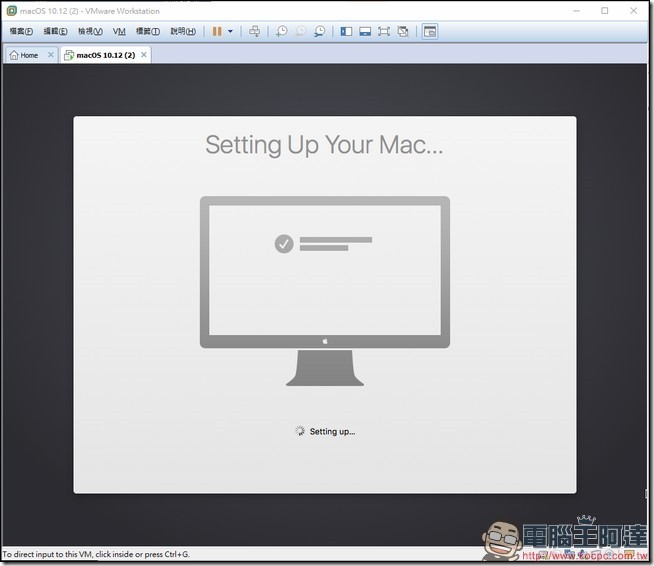Pause the virtual machine with the orange button
This screenshot has width=654, height=566.
tap(217, 31)
